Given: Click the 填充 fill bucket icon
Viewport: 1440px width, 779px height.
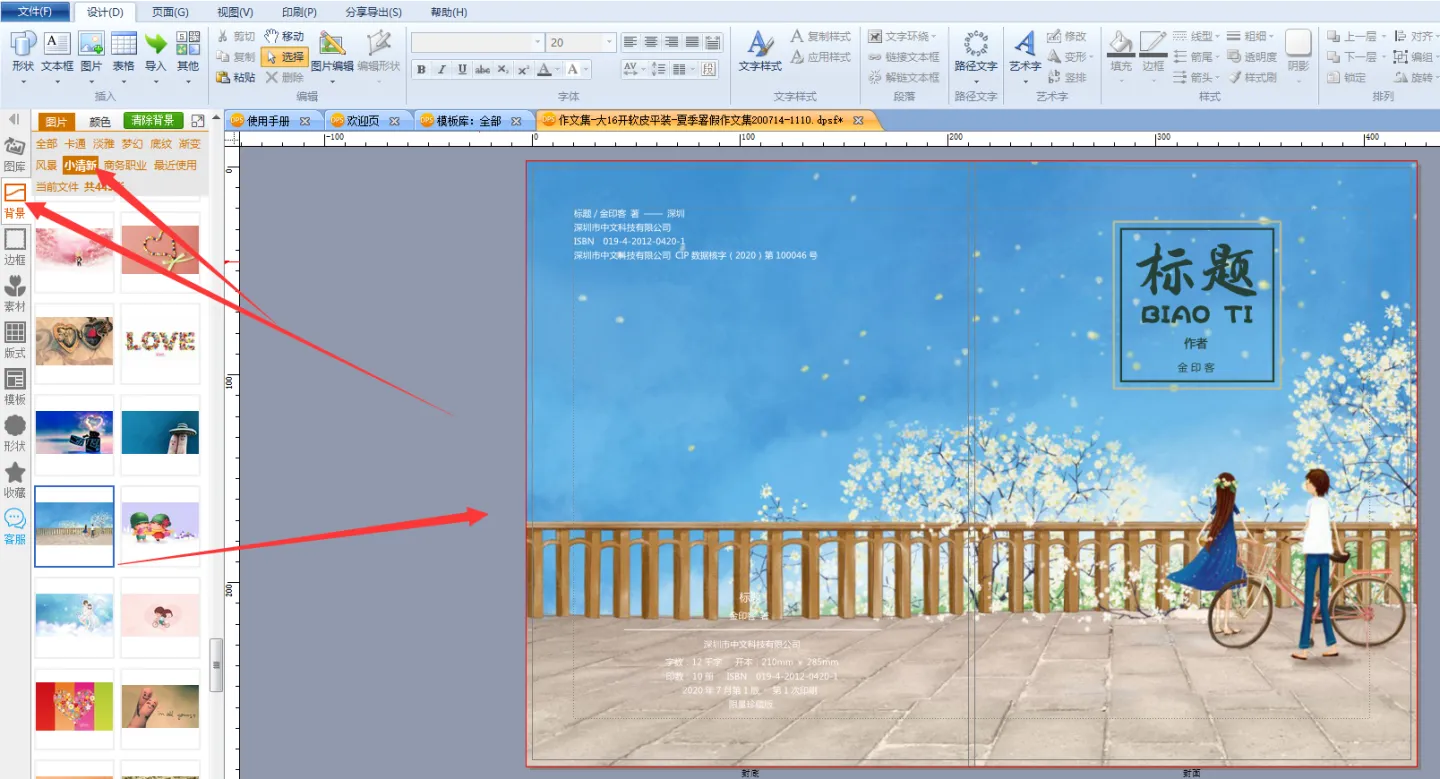Looking at the screenshot, I should point(1121,45).
